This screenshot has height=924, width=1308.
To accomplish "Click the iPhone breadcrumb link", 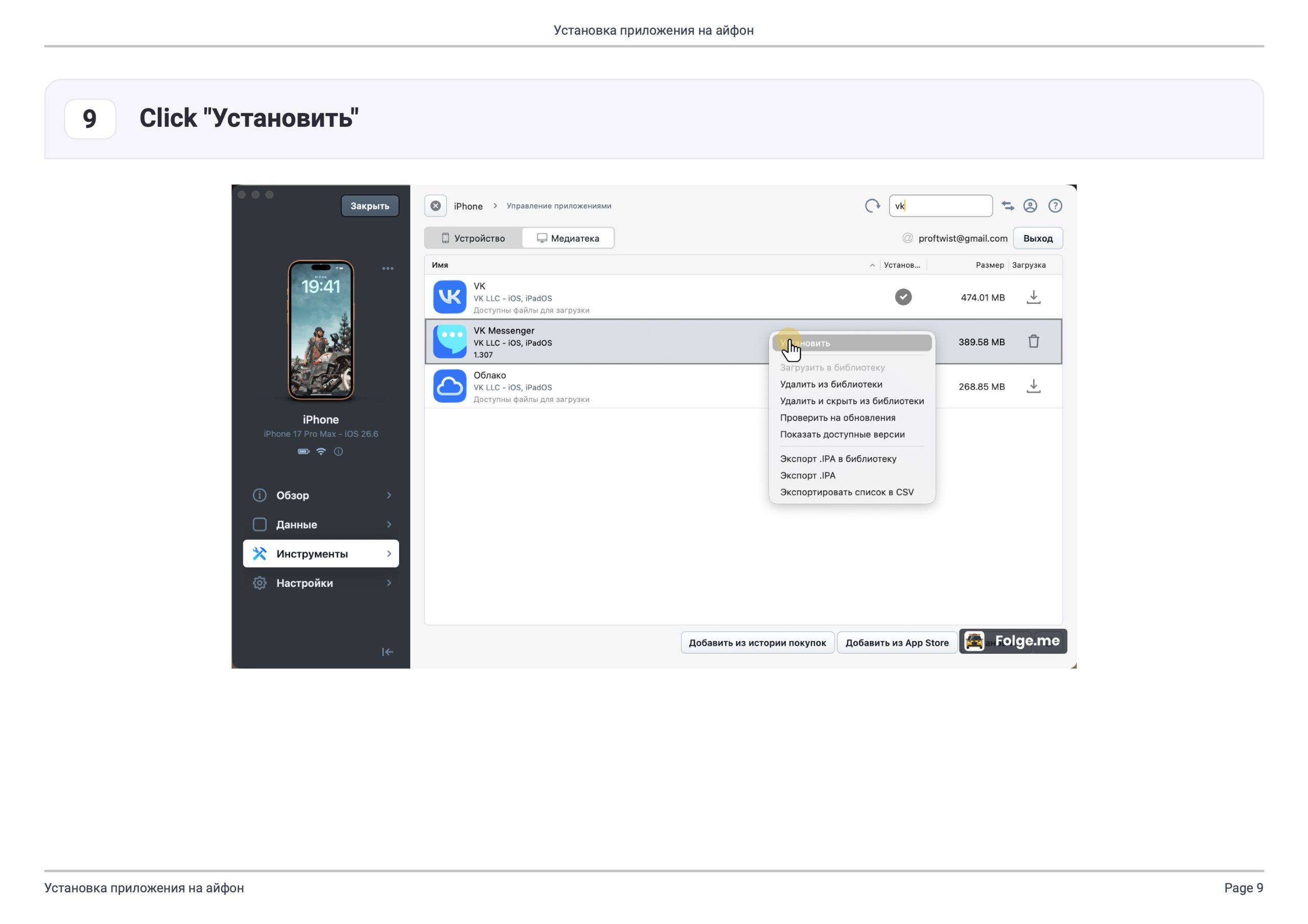I will 469,206.
